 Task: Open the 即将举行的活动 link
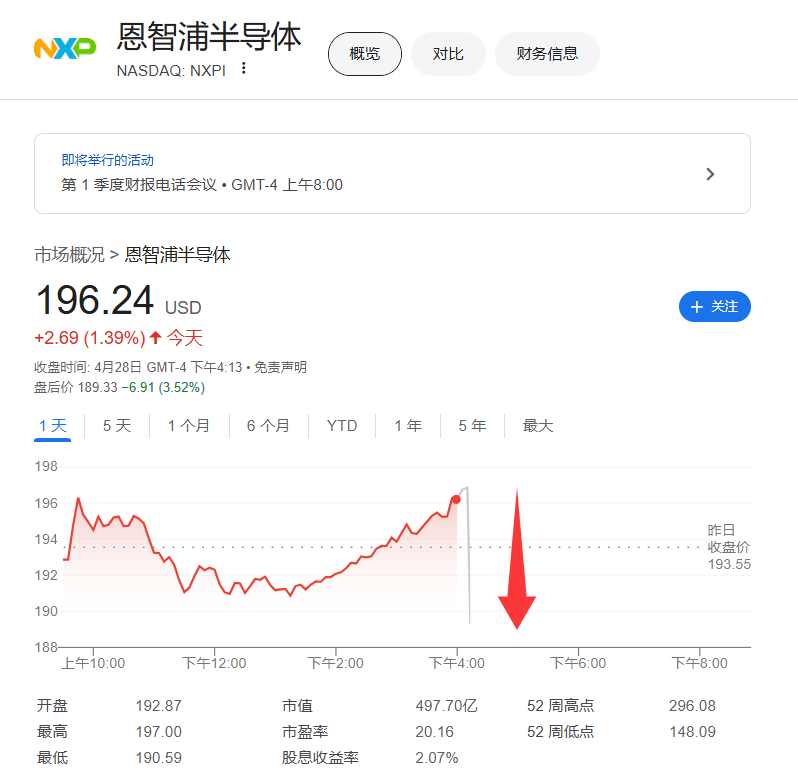coord(107,160)
